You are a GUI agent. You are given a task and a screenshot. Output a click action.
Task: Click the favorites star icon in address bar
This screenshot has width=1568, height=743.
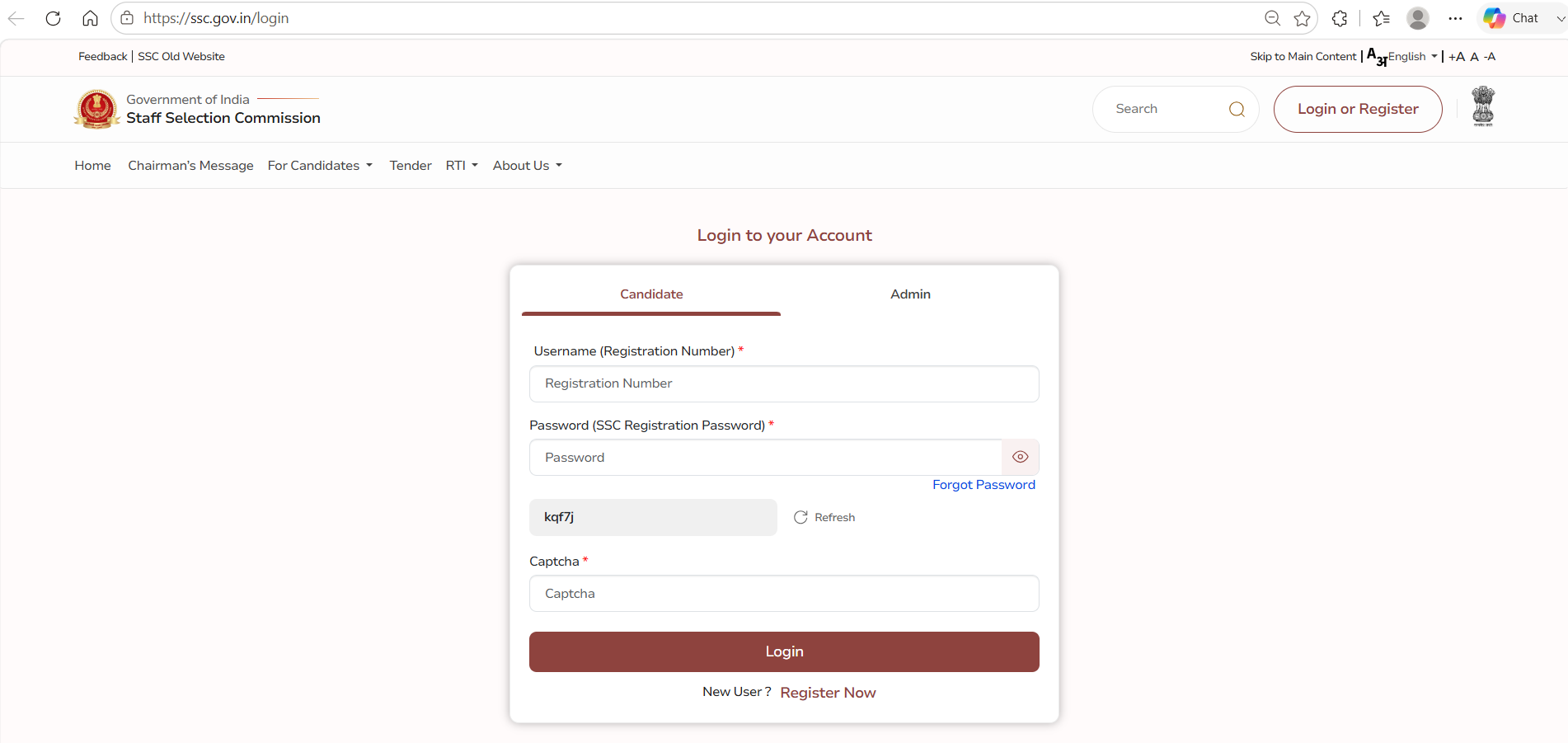pos(1302,18)
